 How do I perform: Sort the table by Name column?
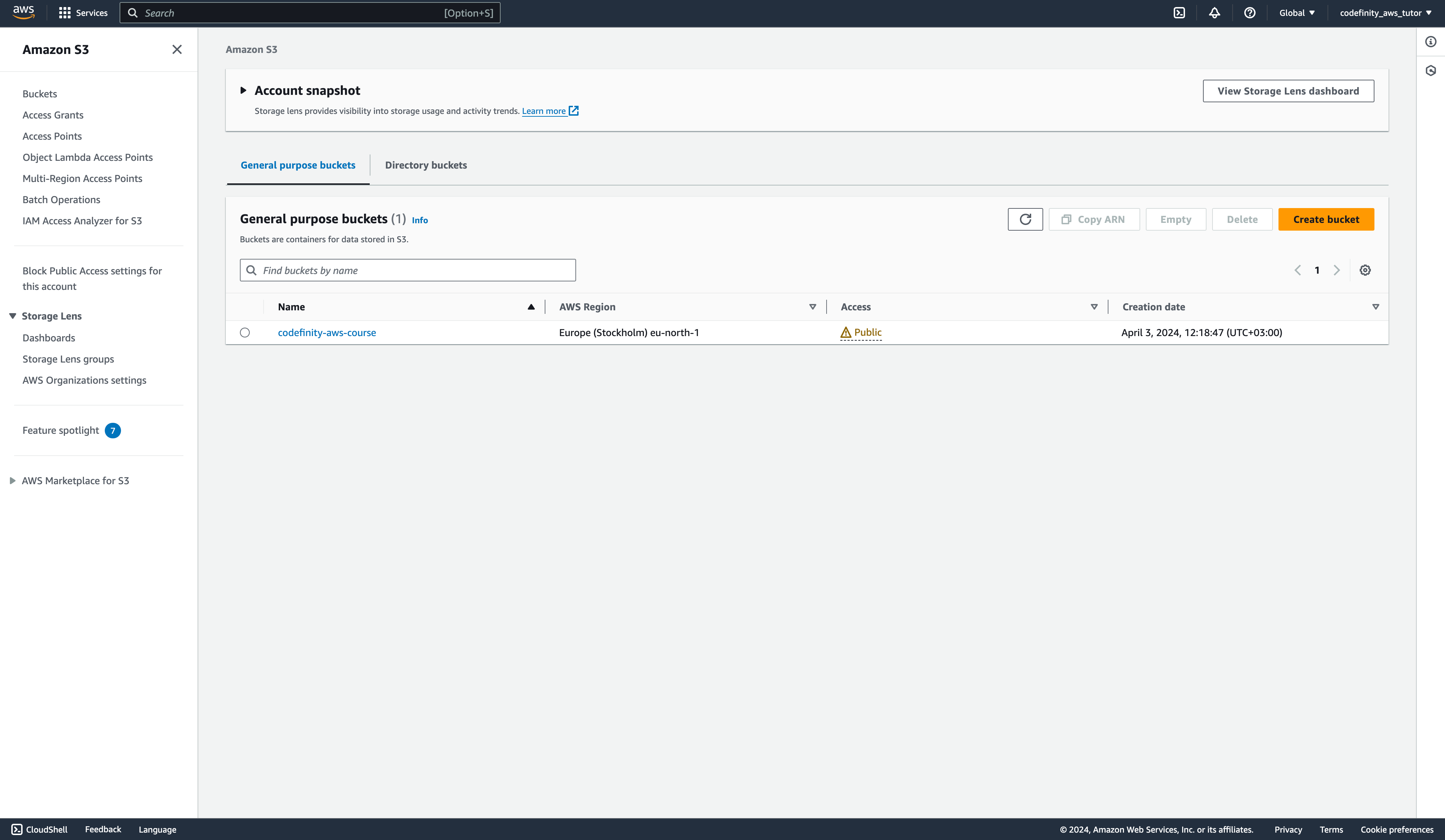(x=291, y=307)
